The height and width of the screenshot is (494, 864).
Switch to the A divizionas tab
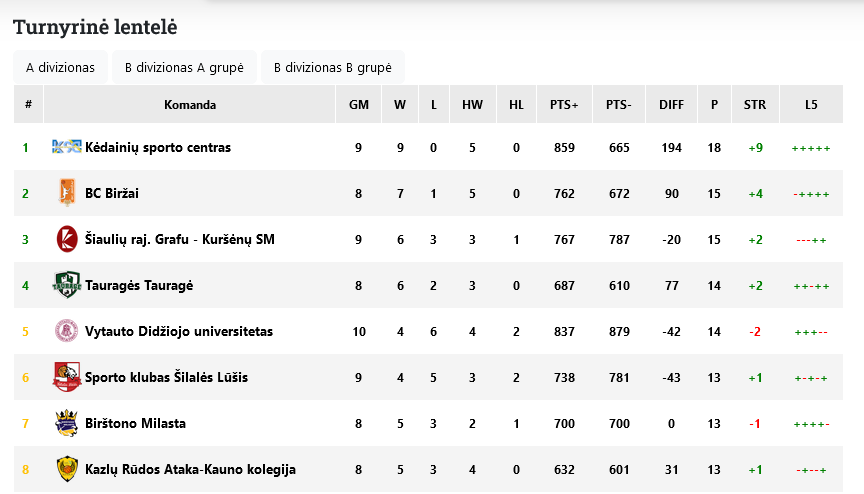(61, 67)
